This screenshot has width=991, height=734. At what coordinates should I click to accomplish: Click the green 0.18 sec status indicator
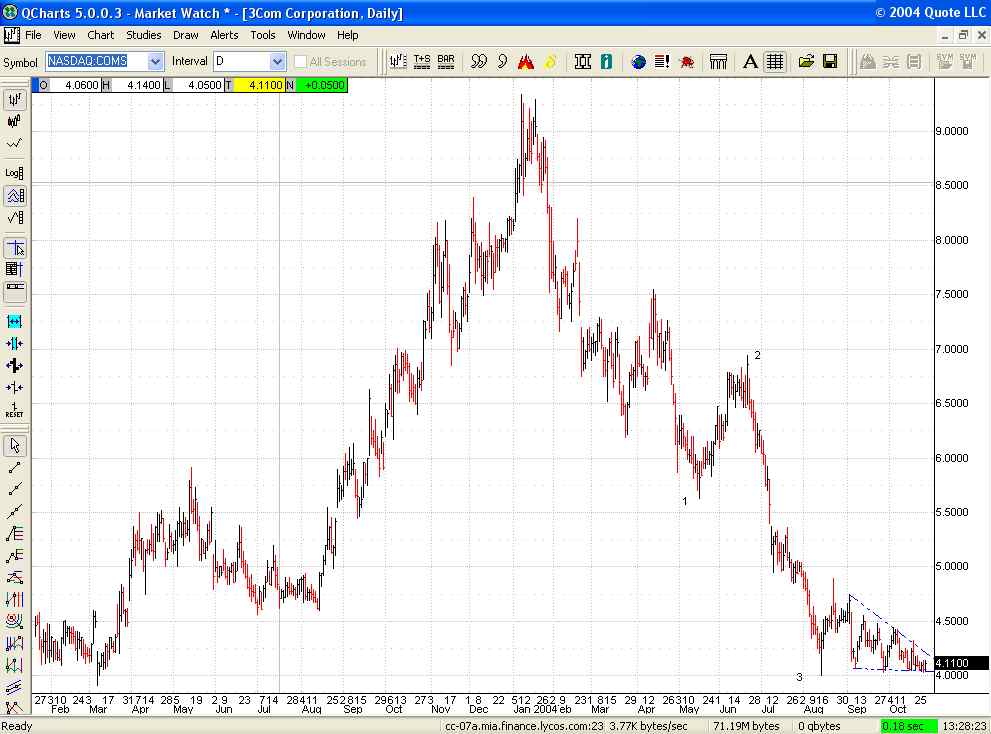pyautogui.click(x=907, y=726)
